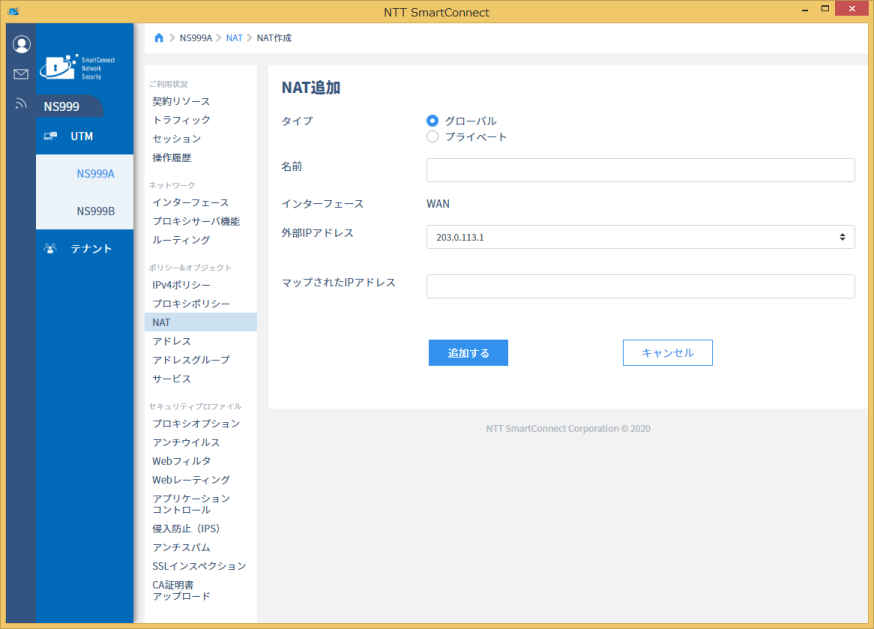874x629 pixels.
Task: Open the 外部IPアドレス dropdown
Action: 640,237
